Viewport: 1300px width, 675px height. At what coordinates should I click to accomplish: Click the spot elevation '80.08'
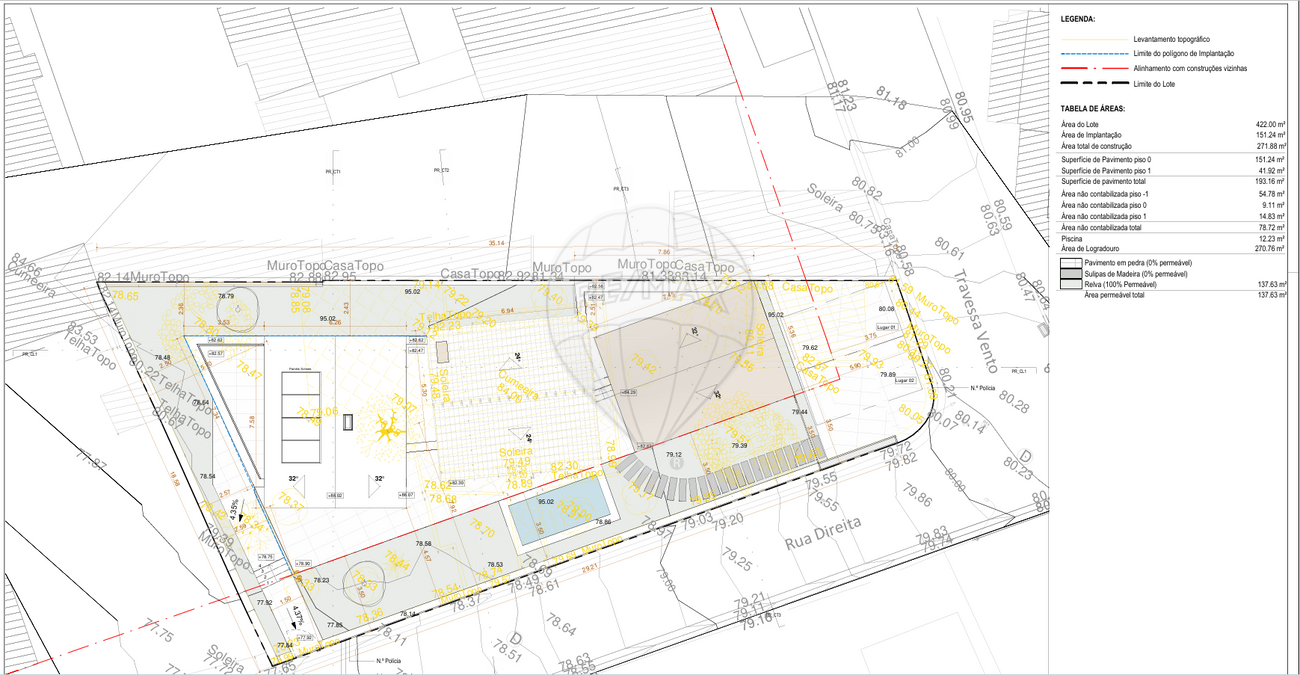click(x=886, y=309)
